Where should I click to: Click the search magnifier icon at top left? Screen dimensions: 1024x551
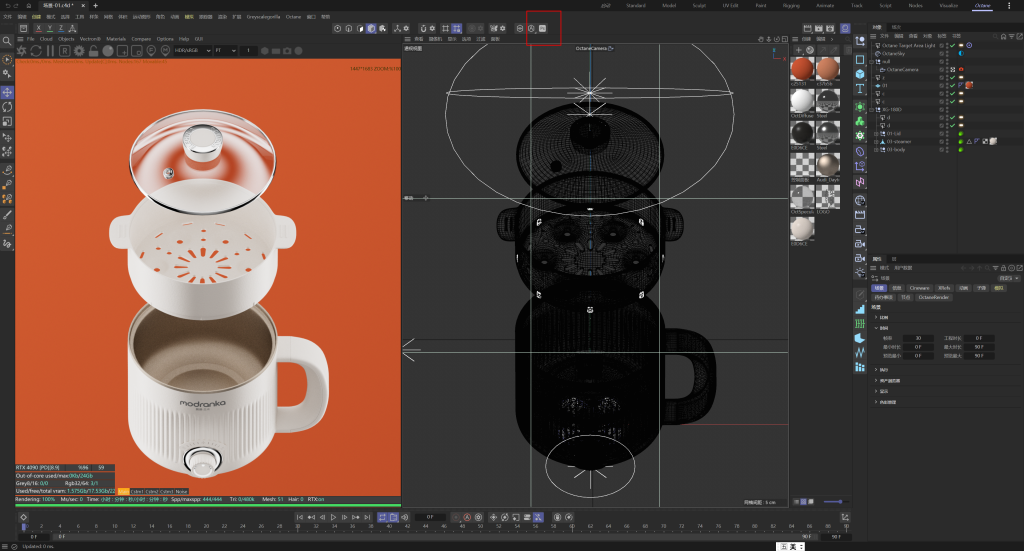pos(7,41)
